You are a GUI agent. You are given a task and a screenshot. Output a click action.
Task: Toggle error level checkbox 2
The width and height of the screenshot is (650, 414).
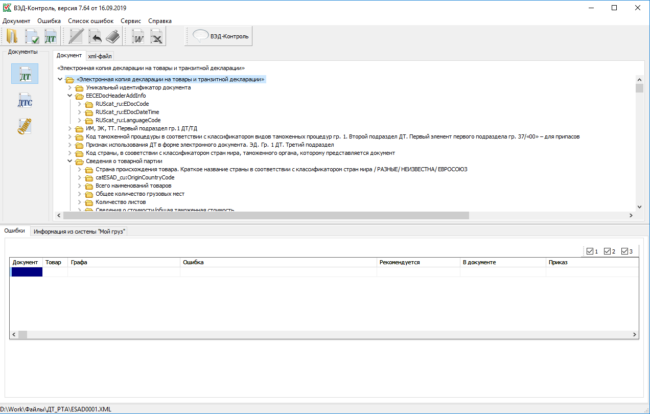coord(609,251)
